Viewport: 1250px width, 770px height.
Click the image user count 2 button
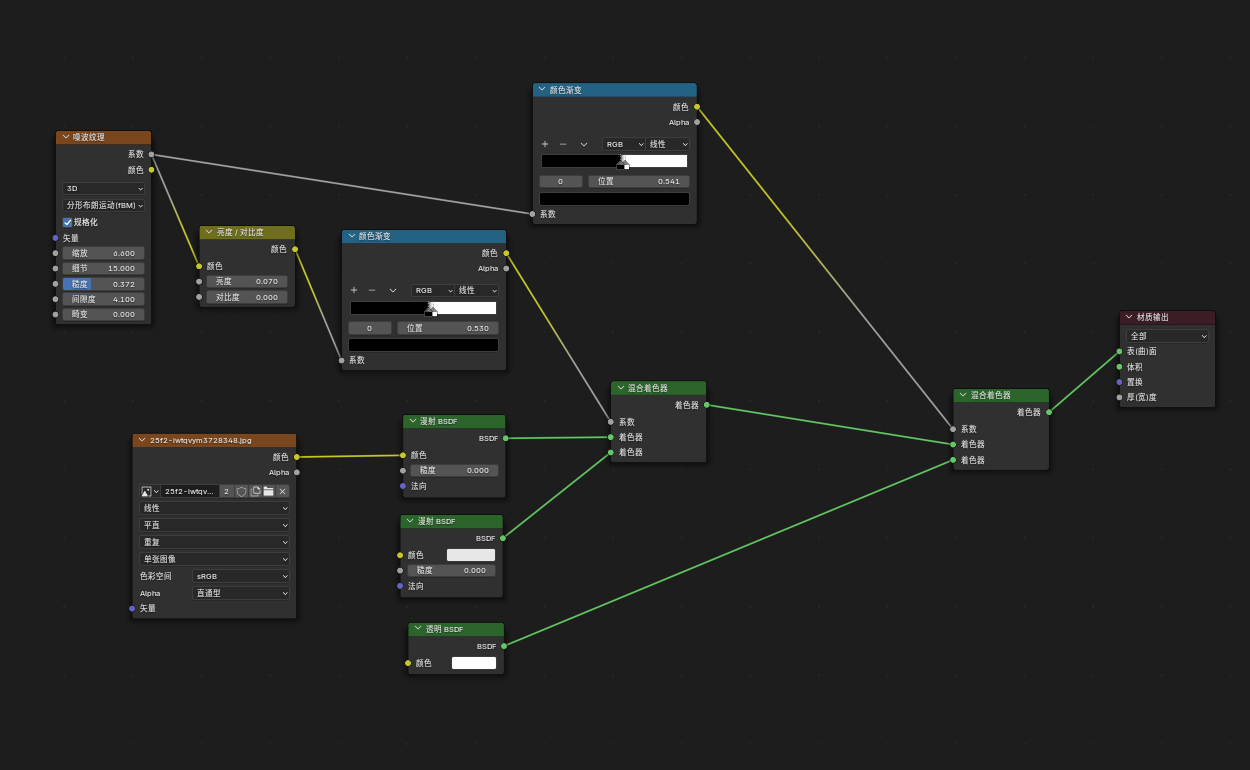[226, 491]
